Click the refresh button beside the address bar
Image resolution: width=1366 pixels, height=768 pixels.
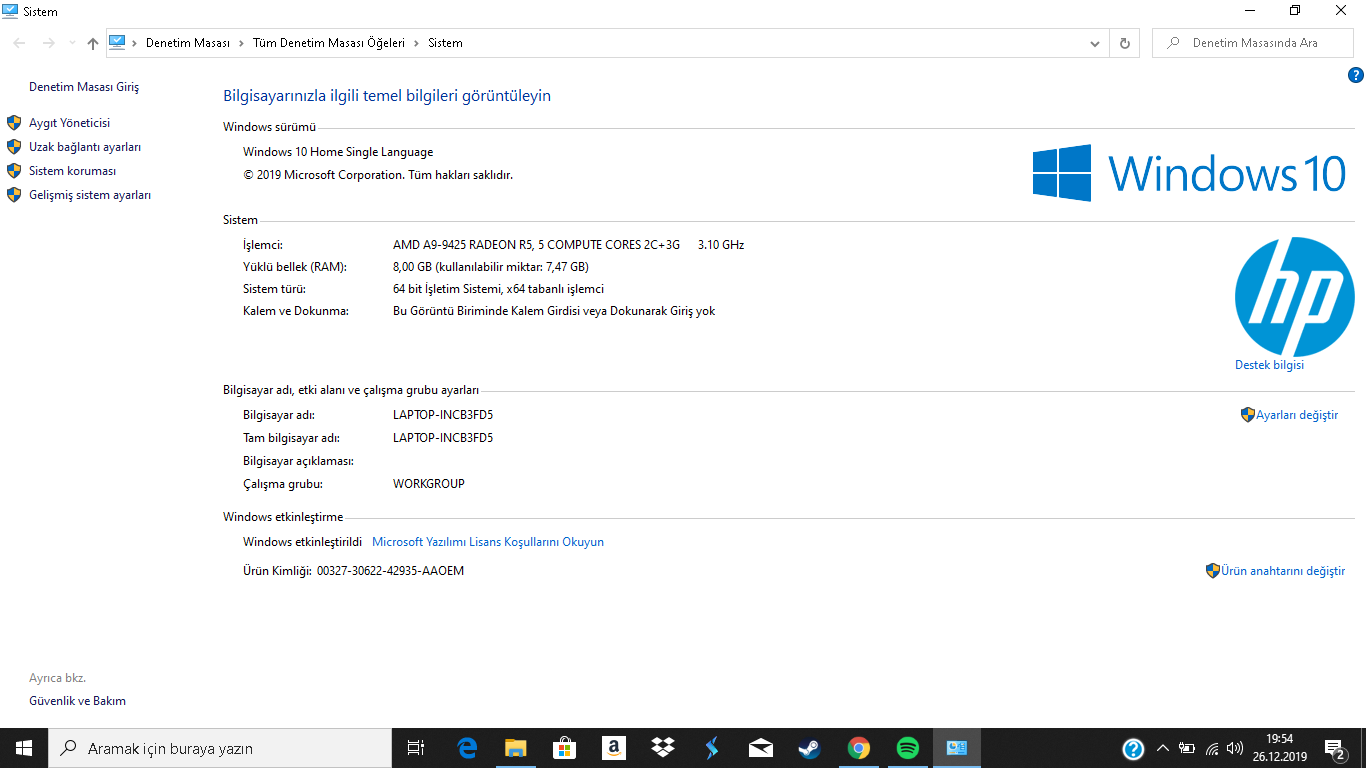[x=1125, y=43]
